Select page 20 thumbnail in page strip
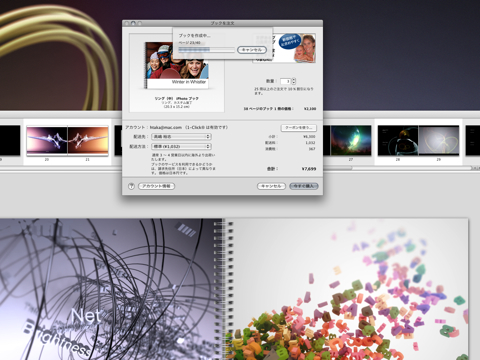 (47, 141)
